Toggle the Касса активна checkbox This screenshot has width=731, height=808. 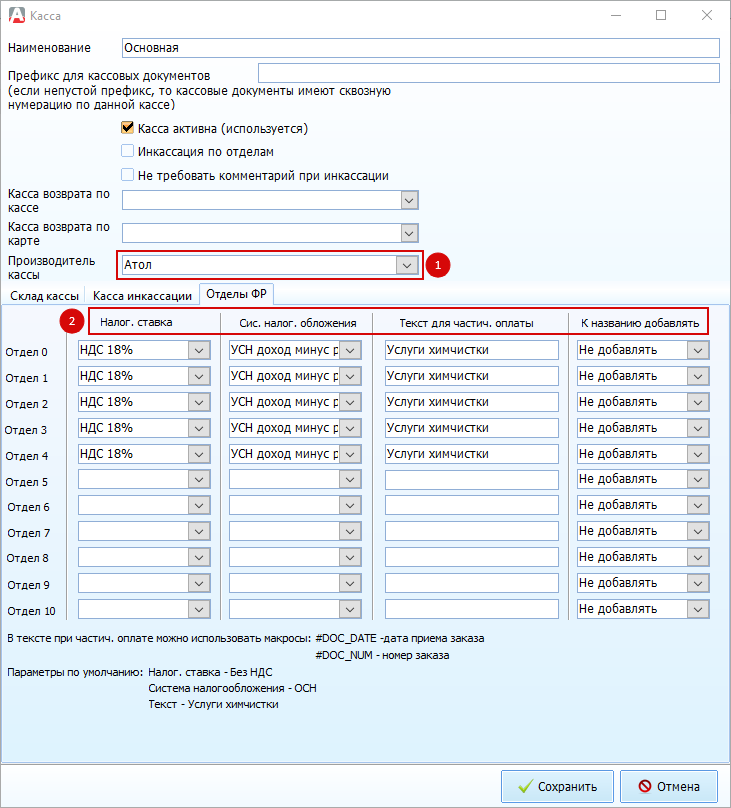click(127, 127)
